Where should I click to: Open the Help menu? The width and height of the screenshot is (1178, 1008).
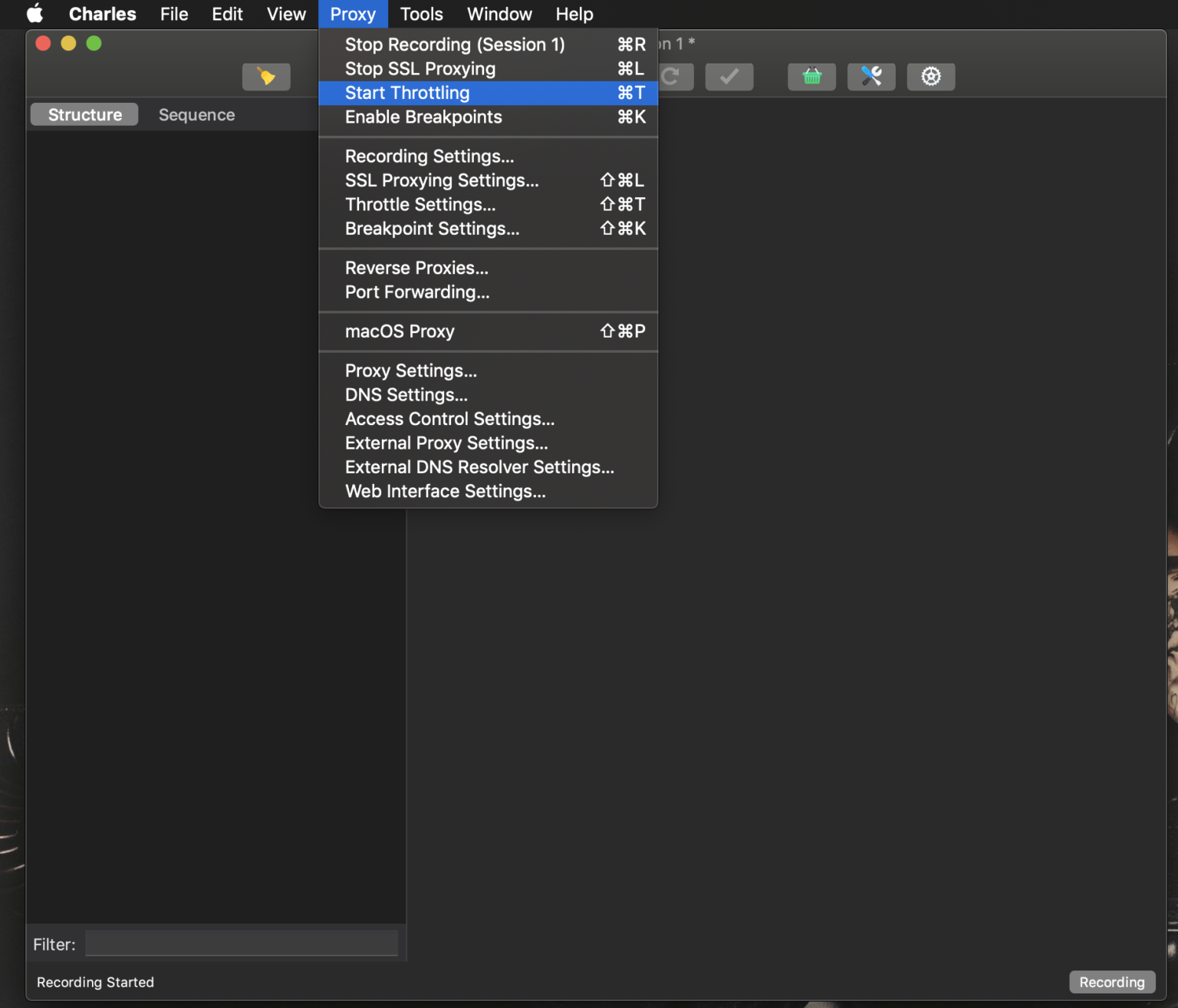tap(574, 14)
